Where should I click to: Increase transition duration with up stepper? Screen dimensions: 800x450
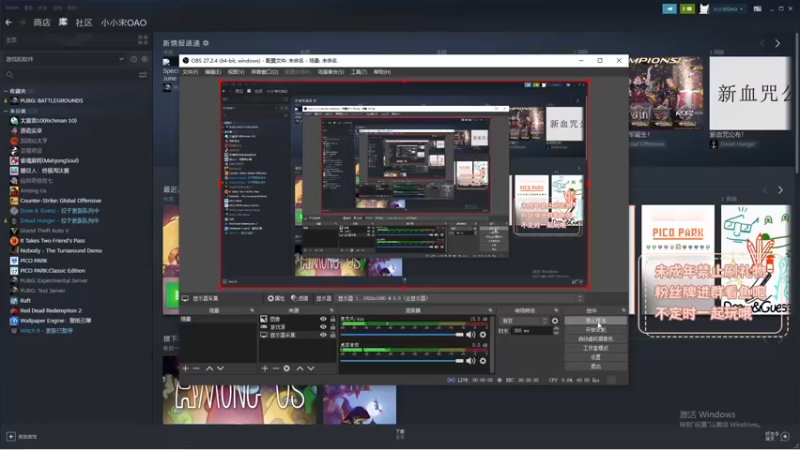556,329
